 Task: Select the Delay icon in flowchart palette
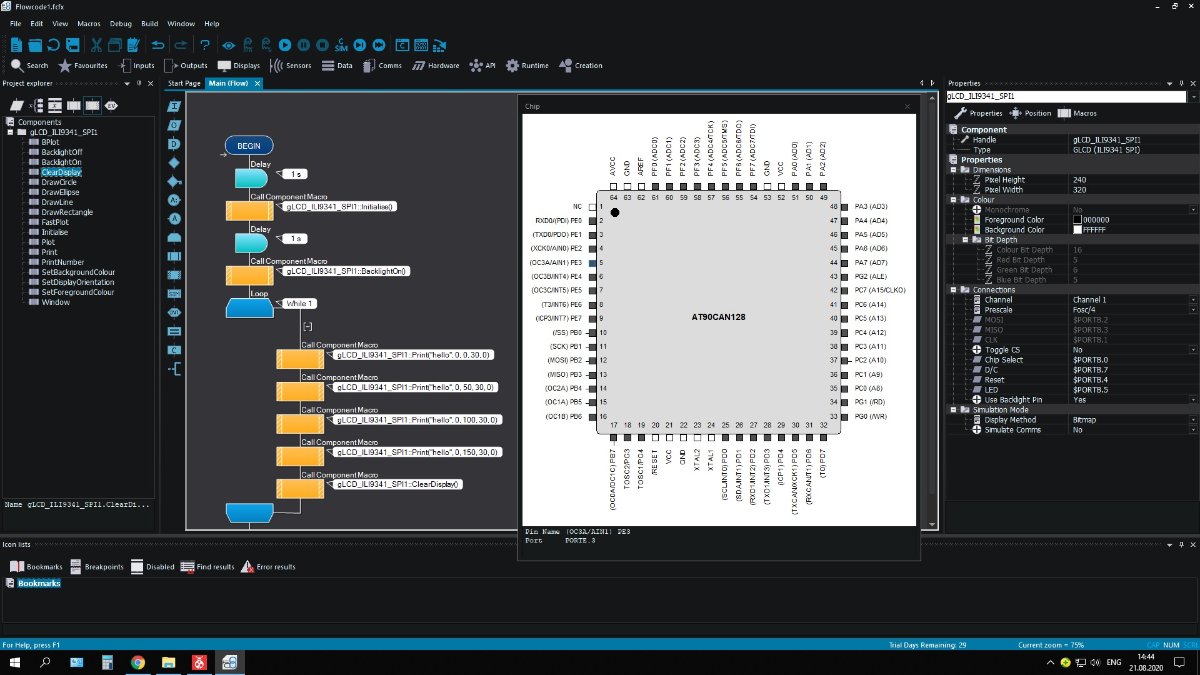[174, 143]
